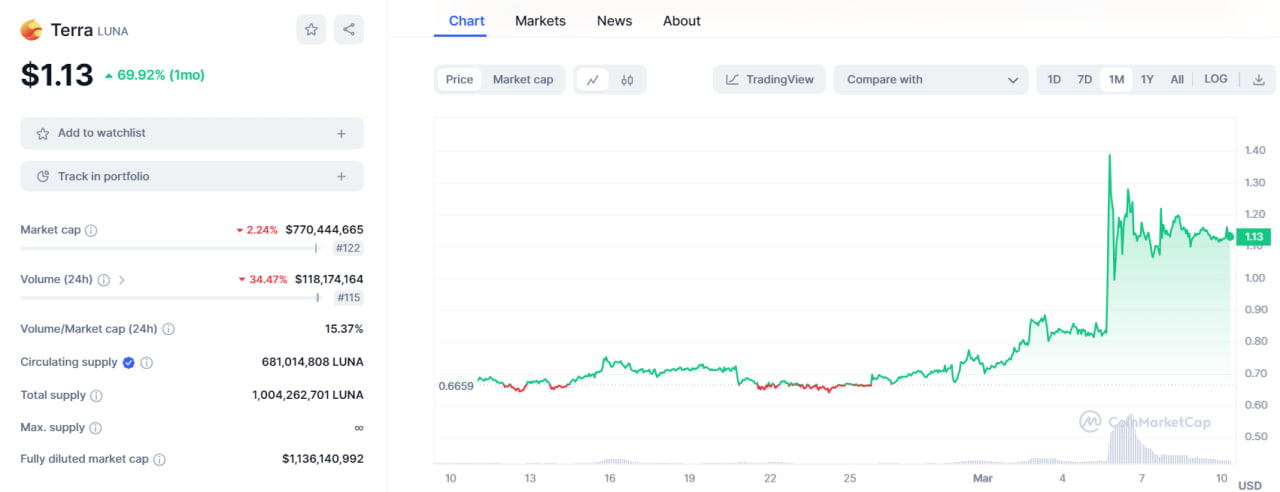1280x492 pixels.
Task: Click the Terra LUNA coin logo
Action: click(x=31, y=30)
